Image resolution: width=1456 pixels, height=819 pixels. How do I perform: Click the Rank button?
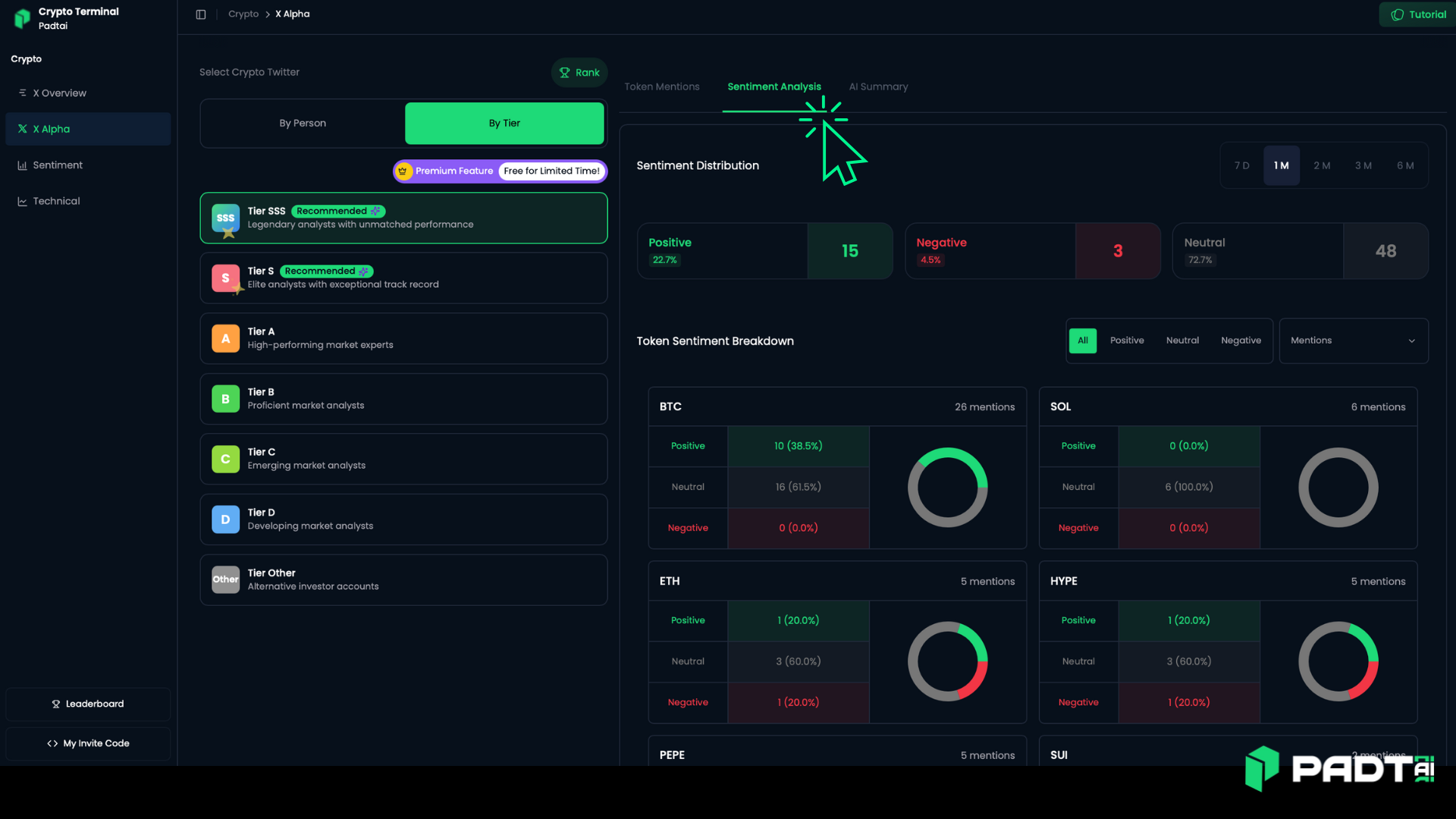pyautogui.click(x=579, y=73)
